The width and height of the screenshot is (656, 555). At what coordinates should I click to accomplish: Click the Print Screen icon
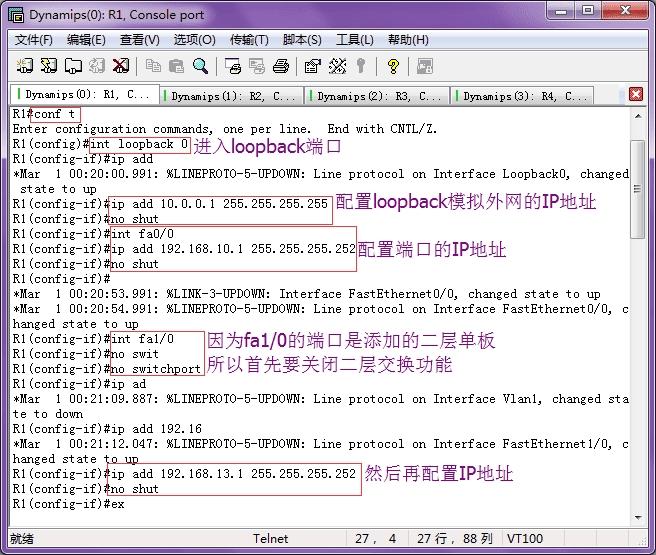tap(233, 66)
